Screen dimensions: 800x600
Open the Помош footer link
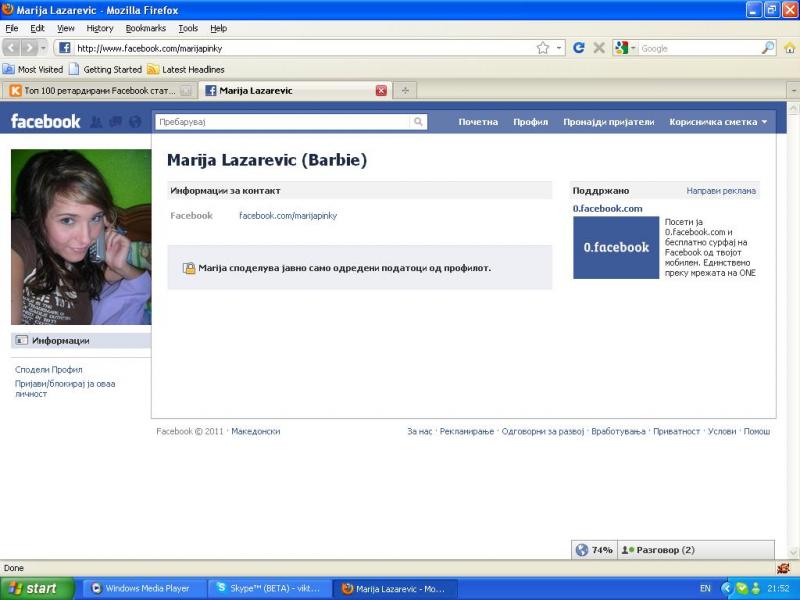click(757, 431)
